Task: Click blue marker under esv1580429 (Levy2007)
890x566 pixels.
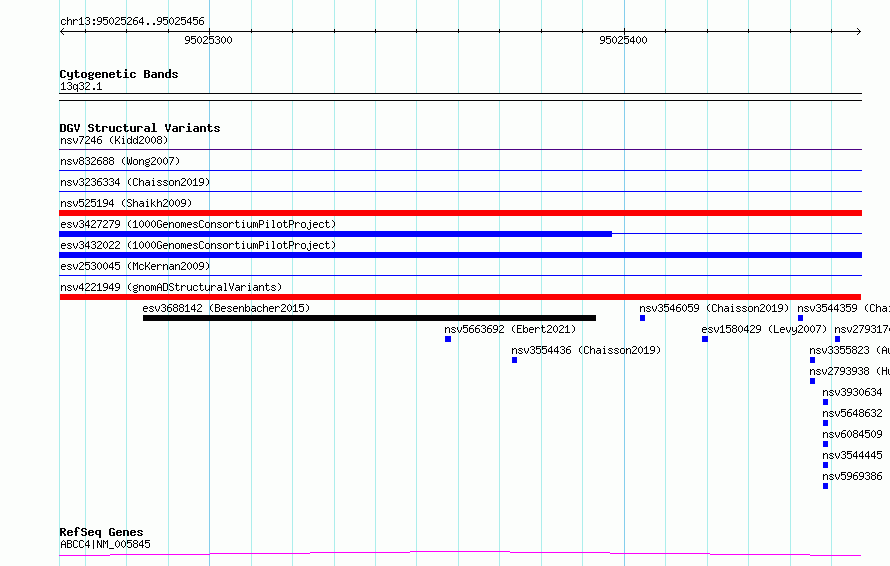Action: 705,339
